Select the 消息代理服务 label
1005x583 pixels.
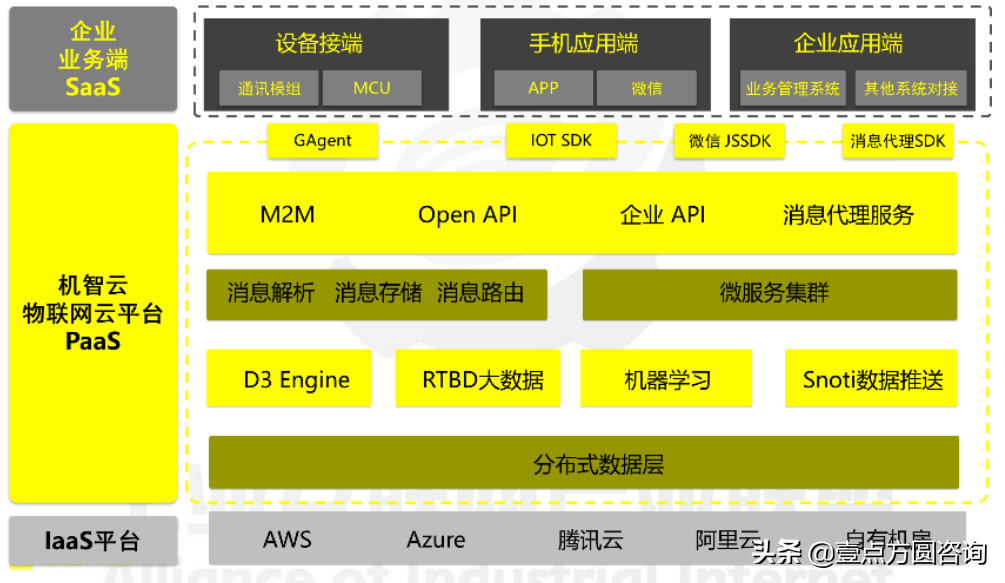click(x=848, y=214)
